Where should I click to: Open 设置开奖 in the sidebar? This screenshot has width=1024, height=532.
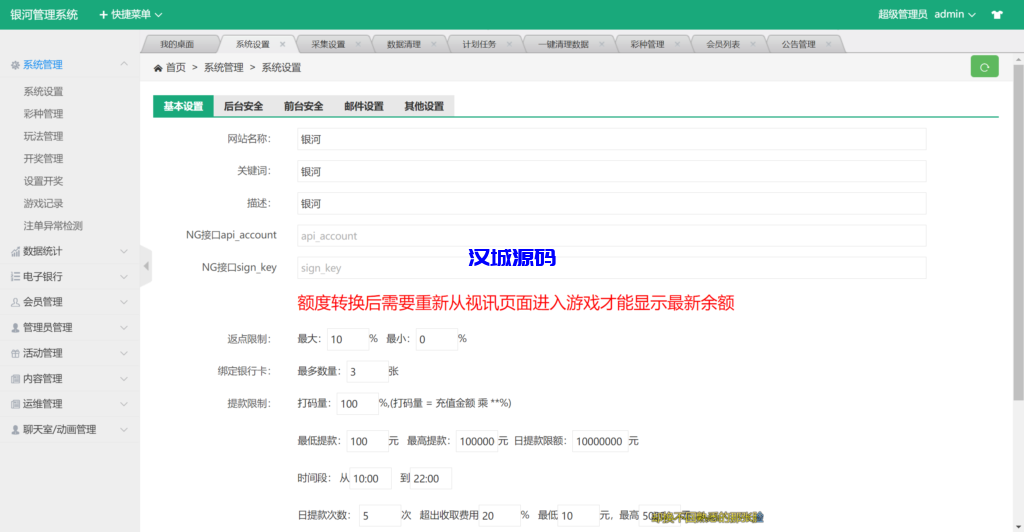click(x=44, y=181)
